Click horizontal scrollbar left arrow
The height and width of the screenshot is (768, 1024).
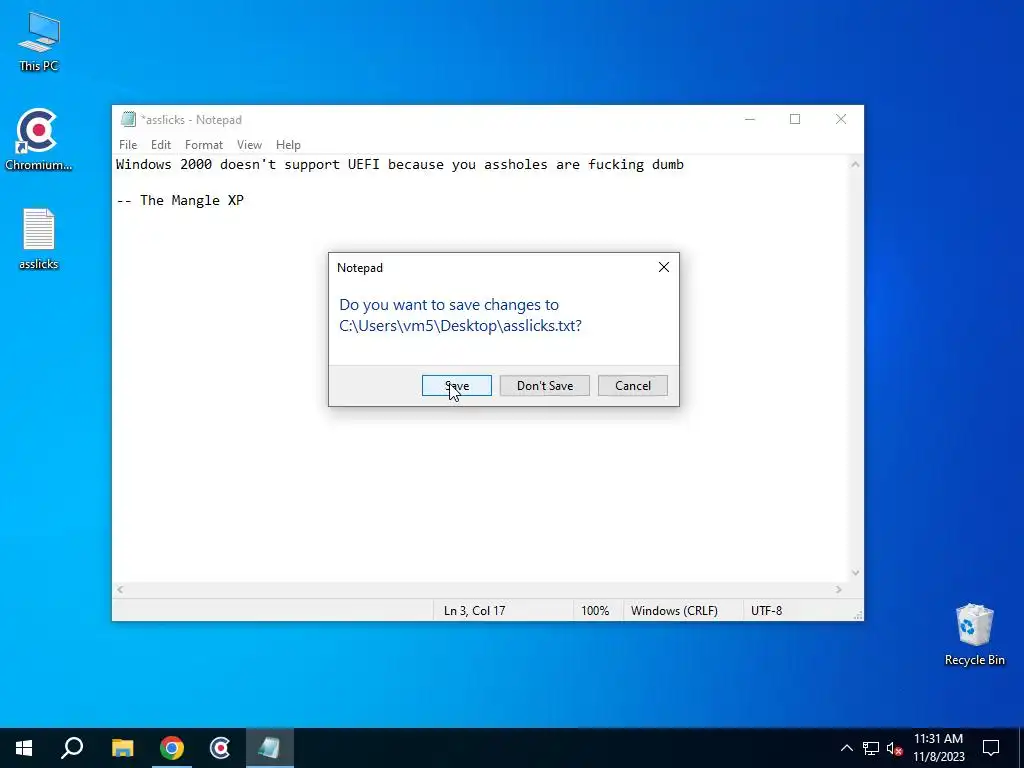pyautogui.click(x=120, y=589)
